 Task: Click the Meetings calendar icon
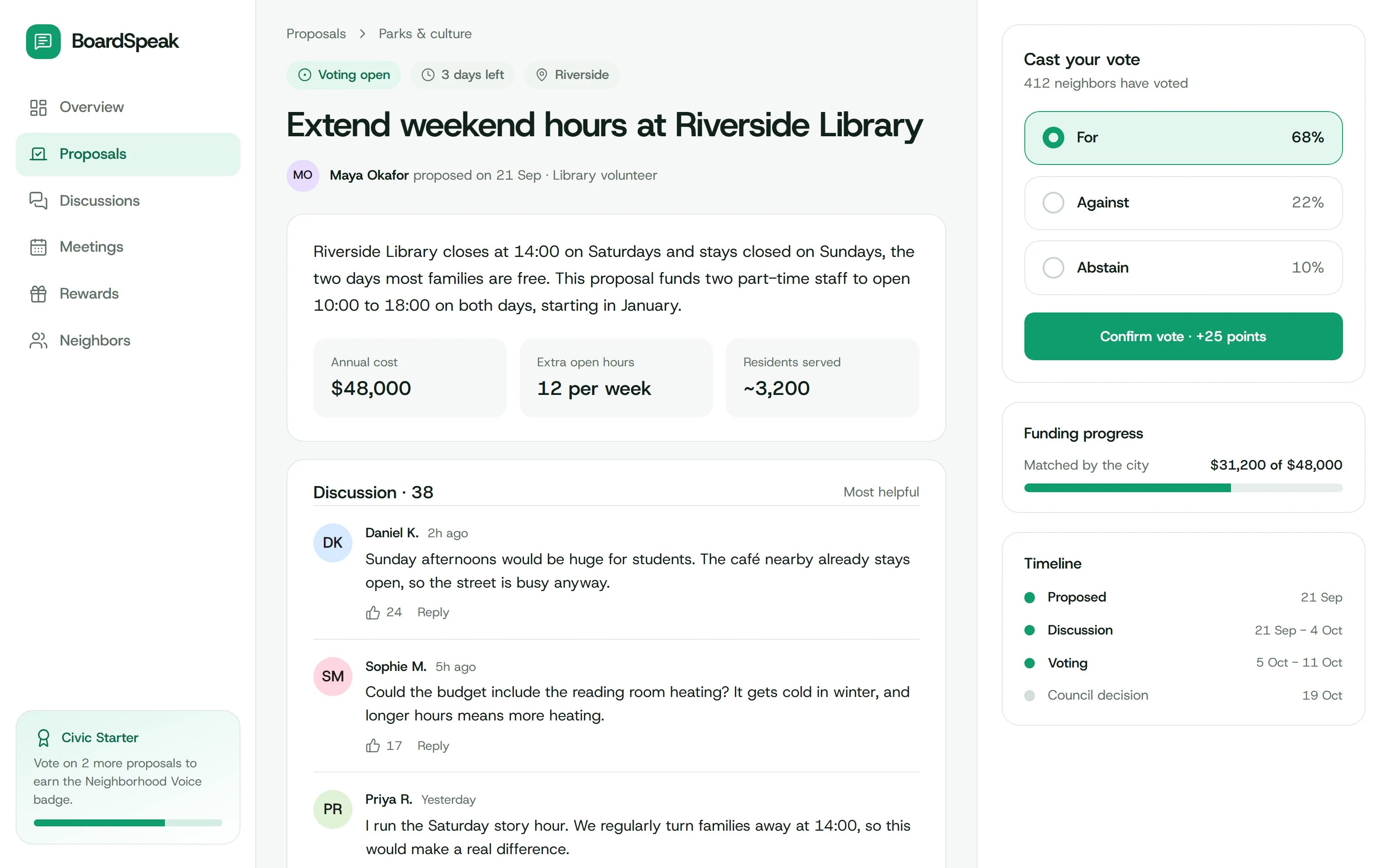pyautogui.click(x=39, y=247)
